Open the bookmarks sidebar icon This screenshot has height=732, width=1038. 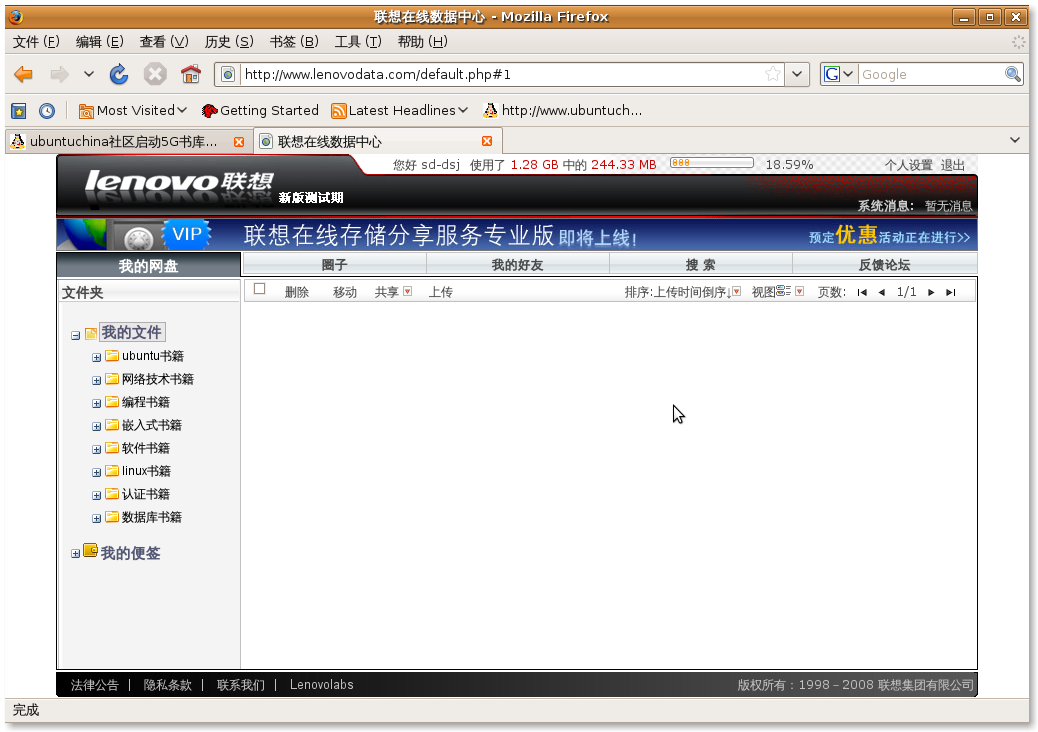(19, 111)
